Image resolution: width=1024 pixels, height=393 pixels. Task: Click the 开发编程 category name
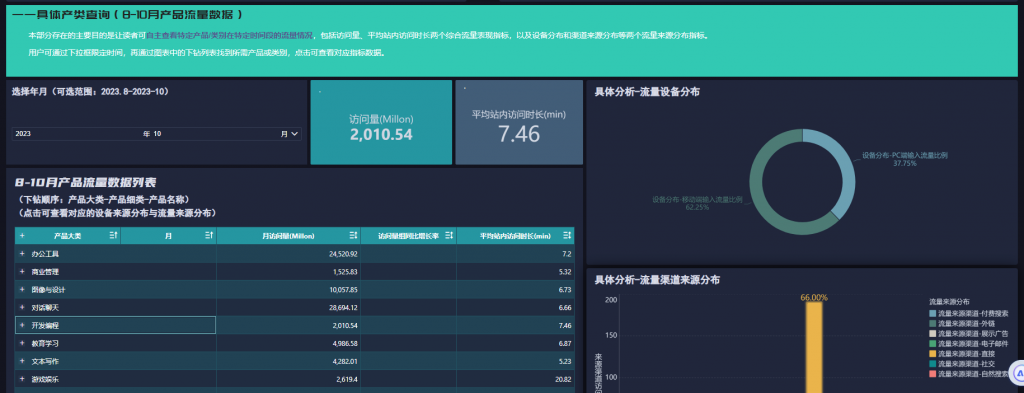(45, 325)
